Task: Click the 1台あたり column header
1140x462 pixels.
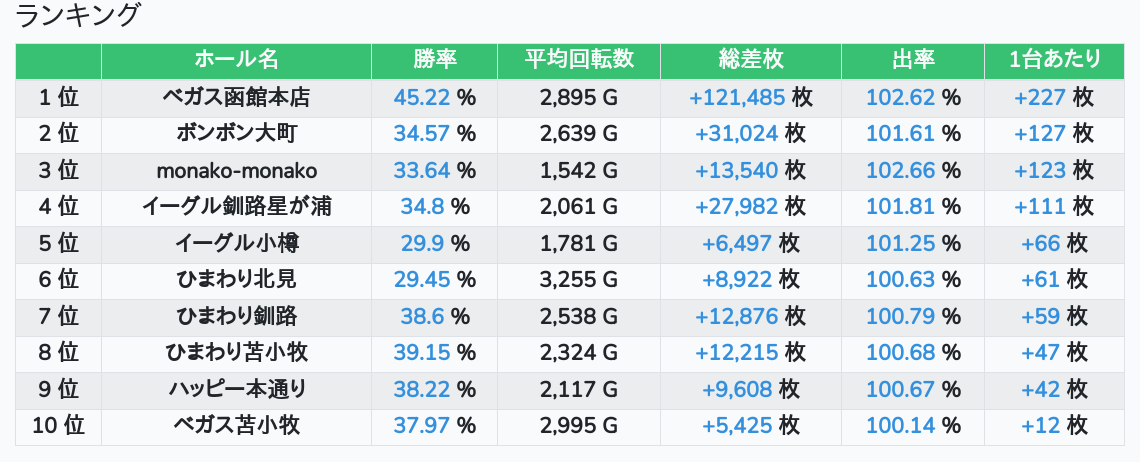Action: (x=1054, y=60)
